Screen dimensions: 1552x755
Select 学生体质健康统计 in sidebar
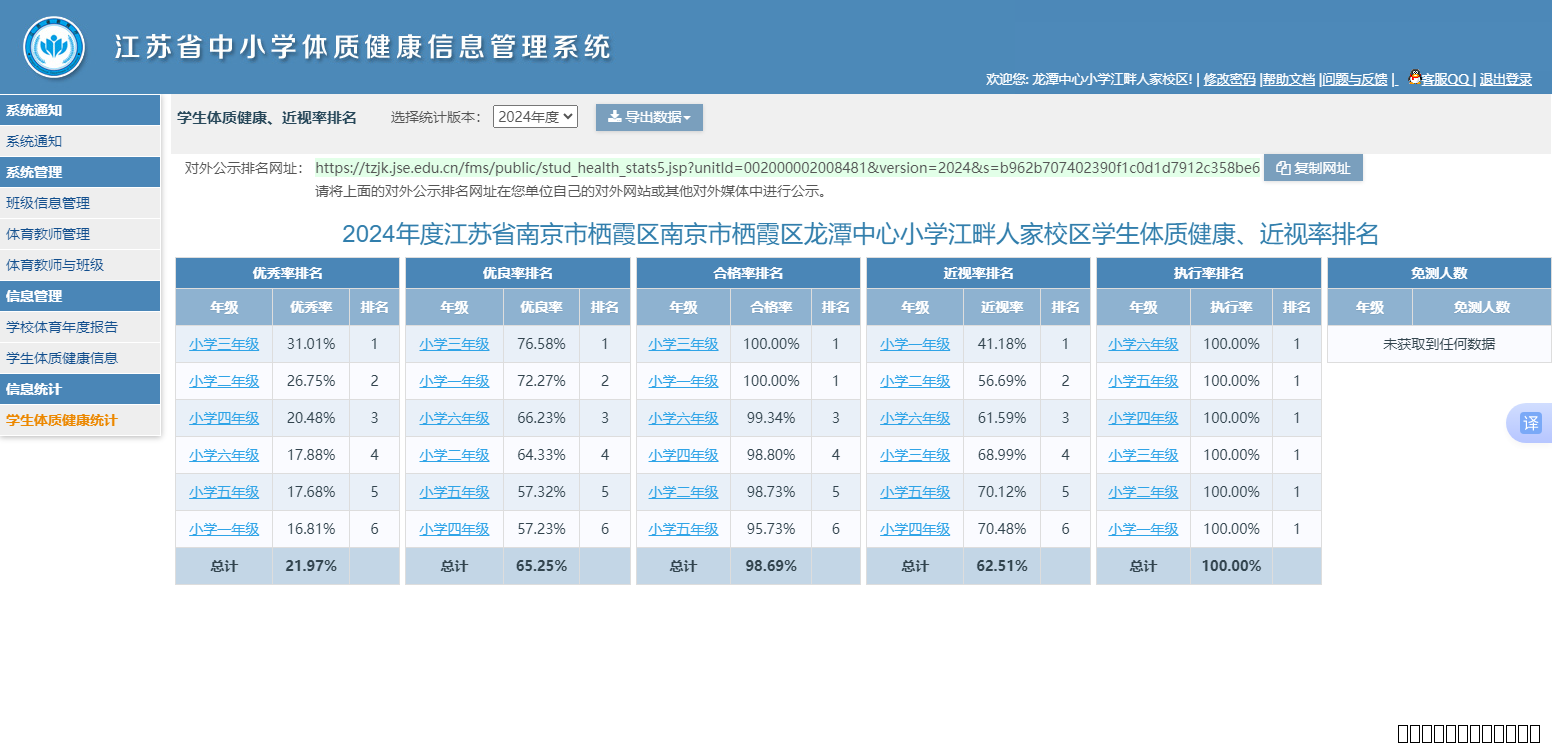point(80,420)
